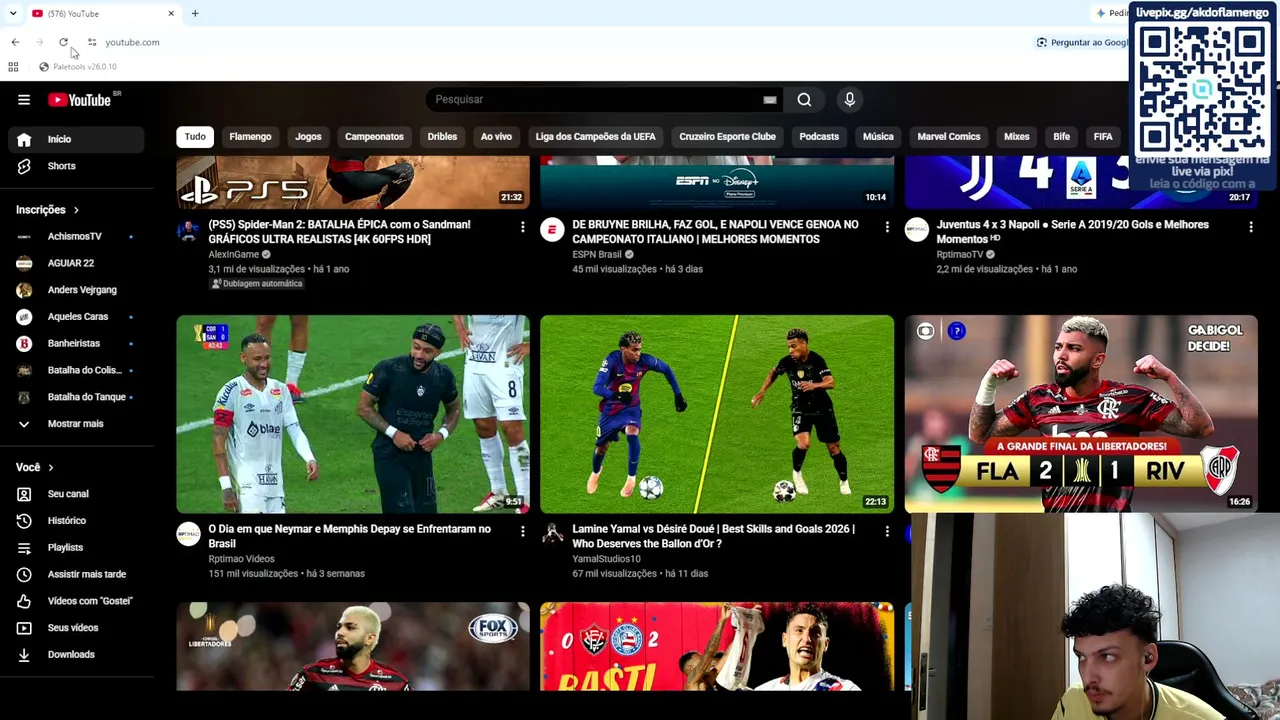Expand the Você section chevron
Viewport: 1280px width, 720px height.
pos(51,468)
